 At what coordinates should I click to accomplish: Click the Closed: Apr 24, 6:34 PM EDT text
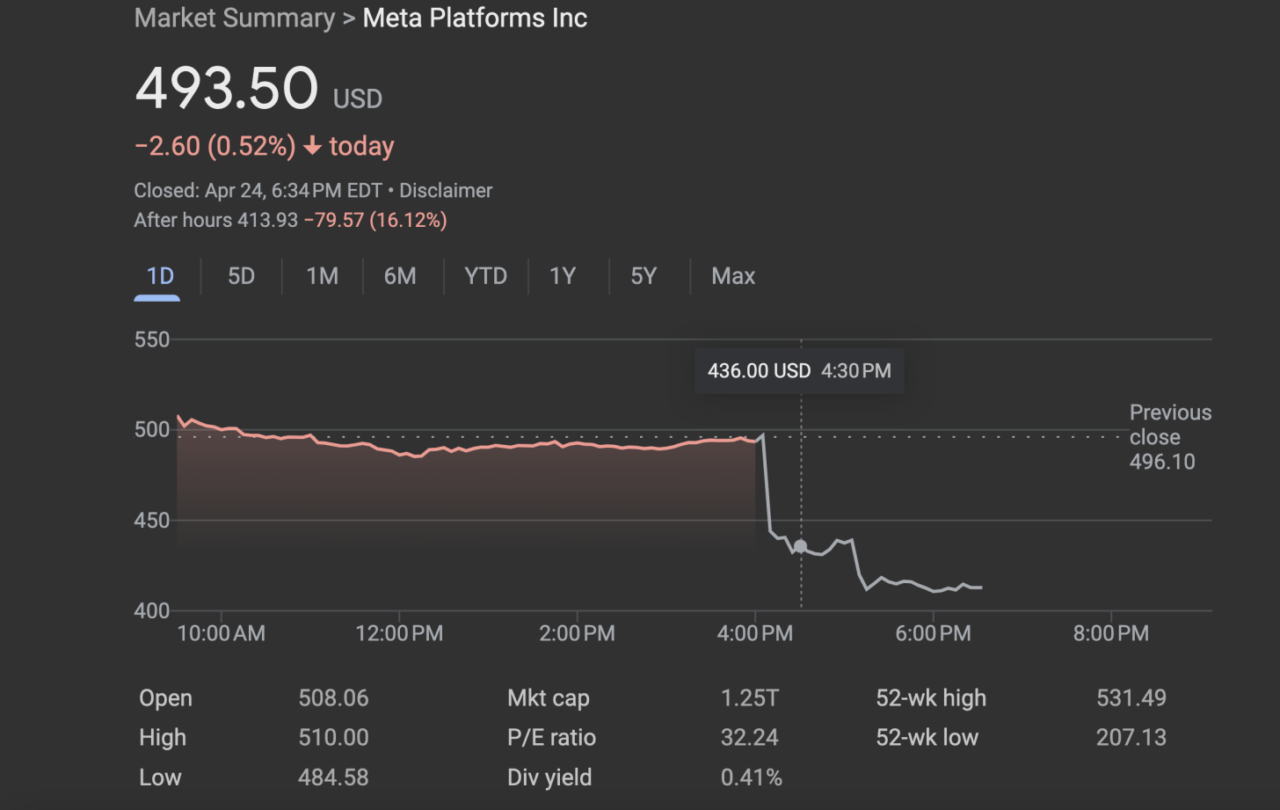pyautogui.click(x=258, y=190)
